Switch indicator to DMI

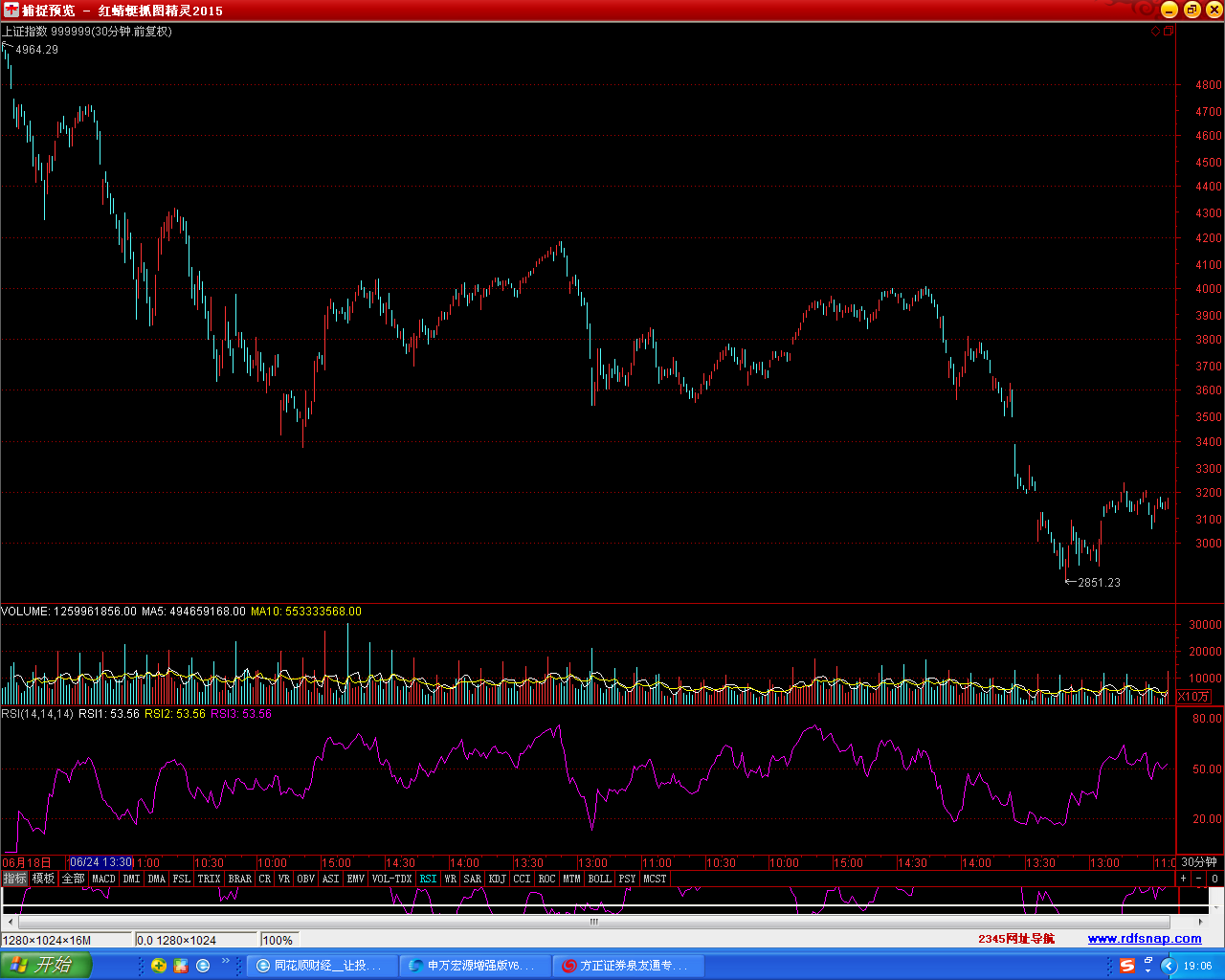132,879
